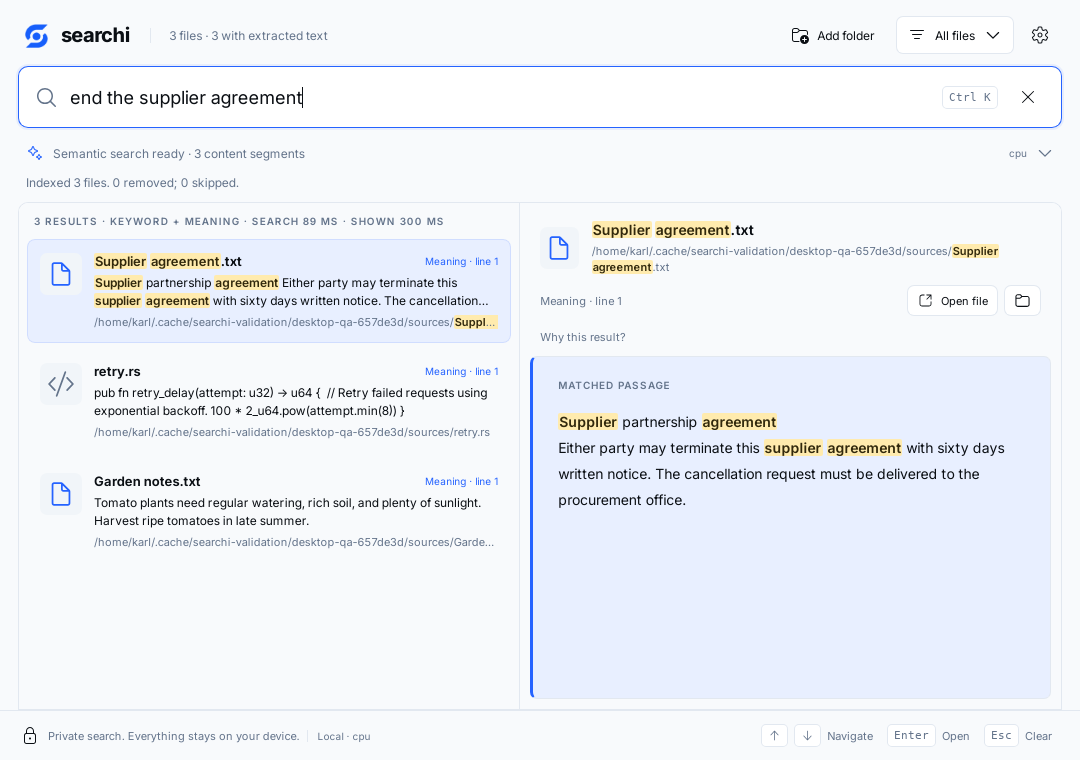Click the document icon of Garden notes.txt
The height and width of the screenshot is (760, 1080).
click(x=61, y=494)
